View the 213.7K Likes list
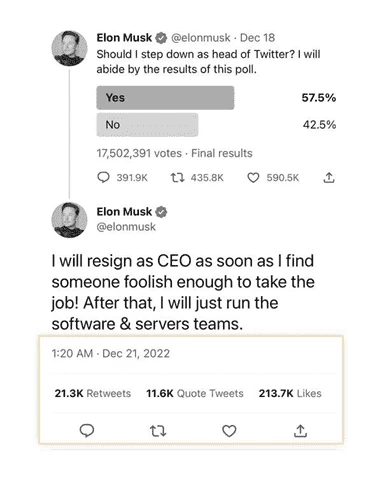 click(x=290, y=393)
